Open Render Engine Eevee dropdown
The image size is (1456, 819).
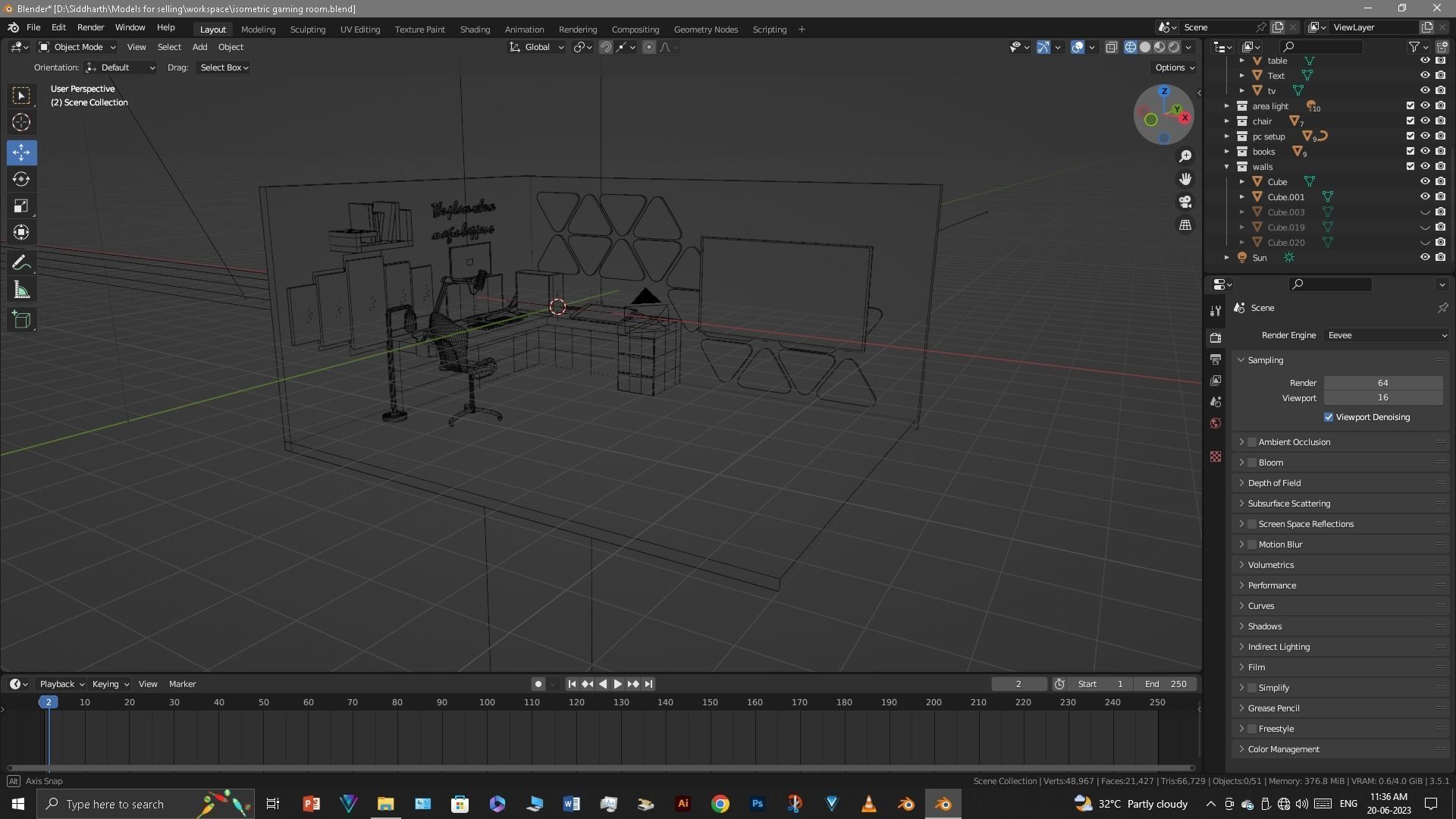click(1386, 335)
